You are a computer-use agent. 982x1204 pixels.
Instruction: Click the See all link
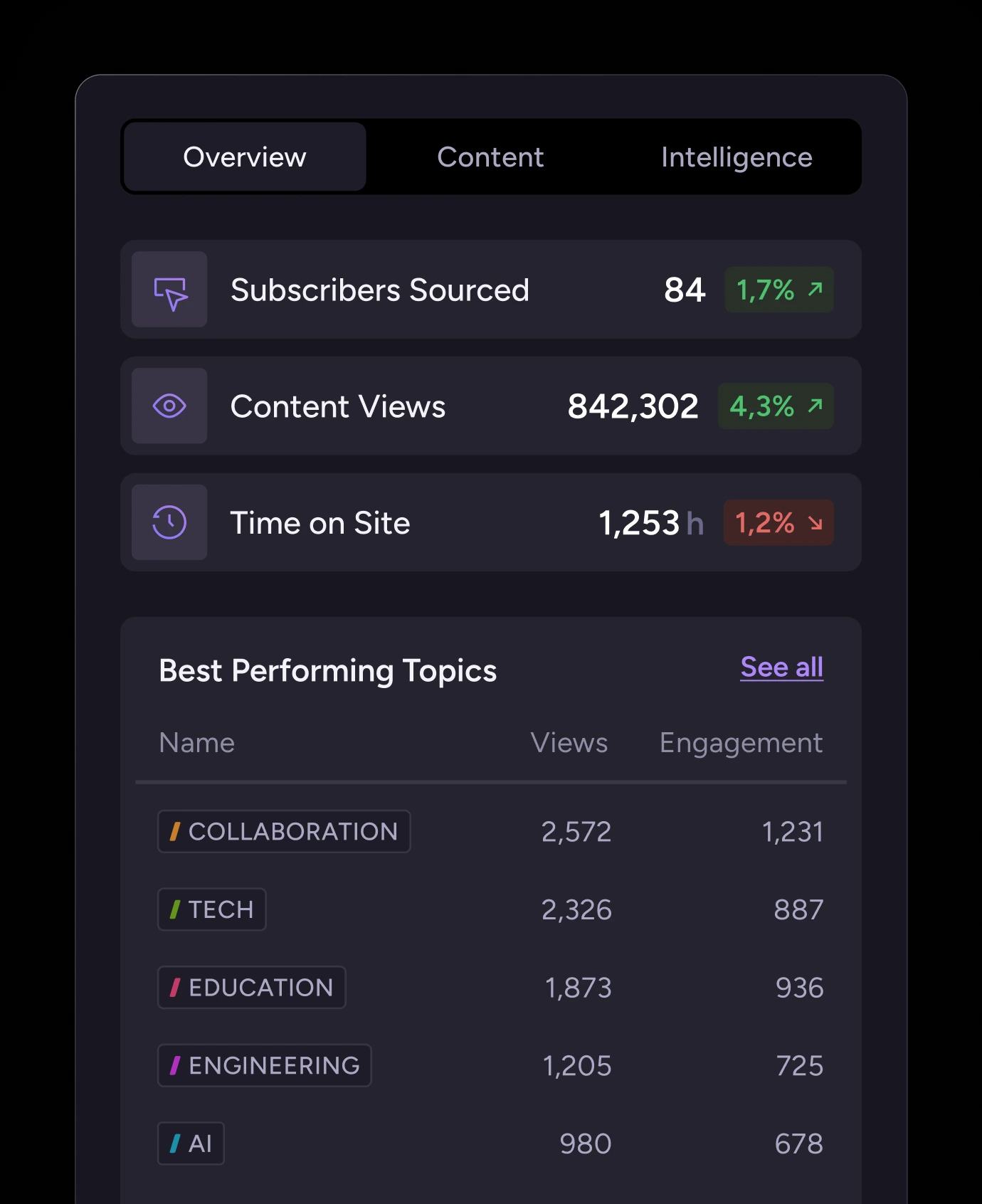tap(781, 667)
